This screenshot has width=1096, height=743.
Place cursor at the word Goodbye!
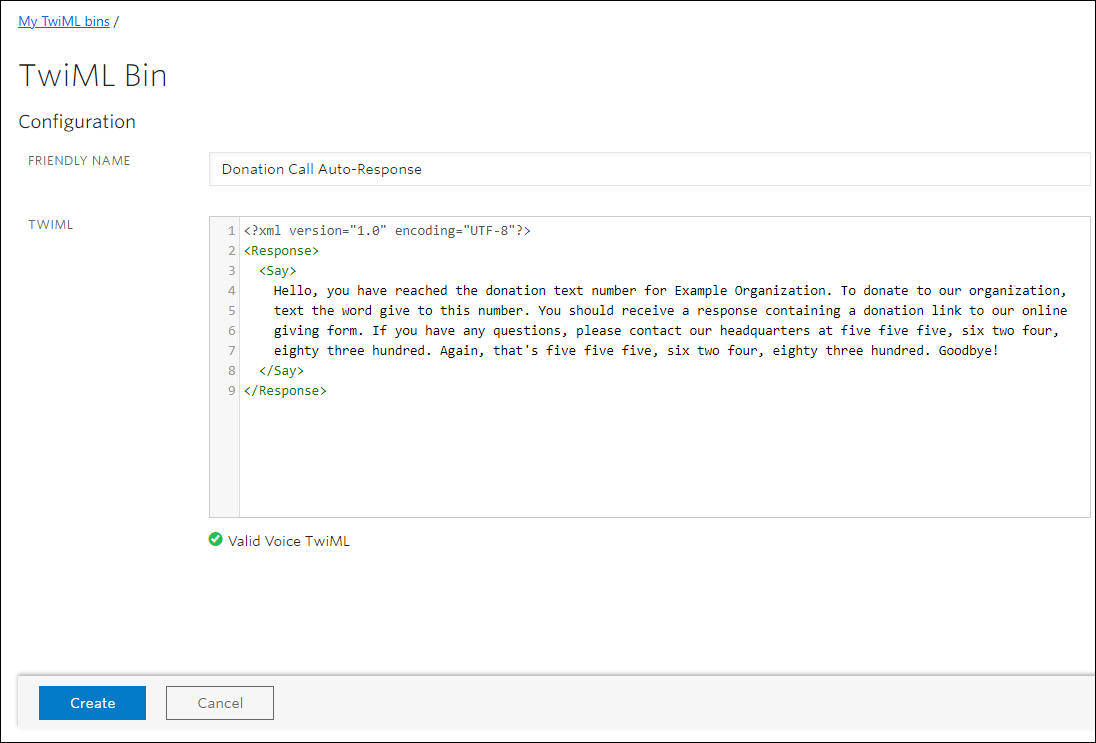[967, 351]
